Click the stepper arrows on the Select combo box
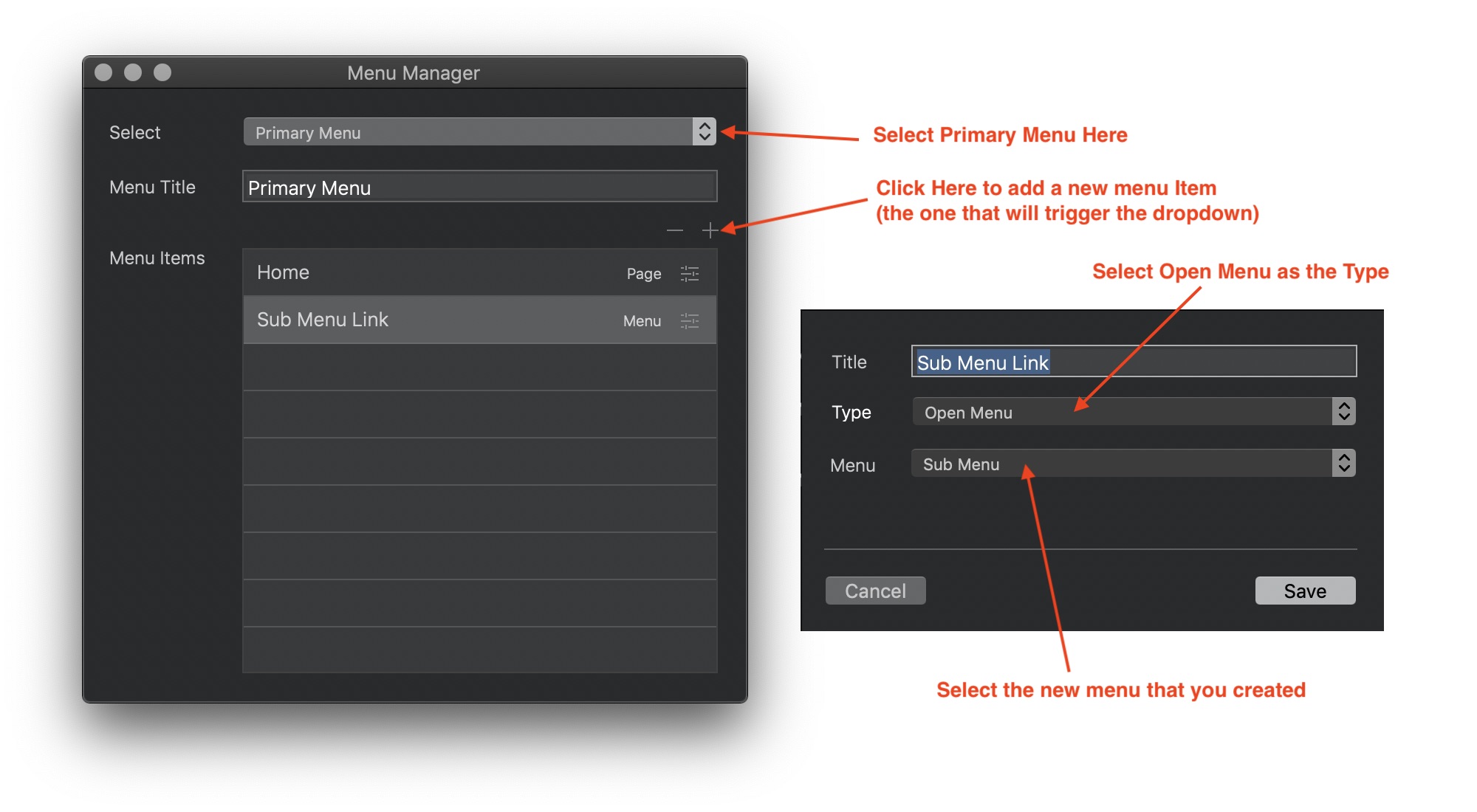 click(x=705, y=131)
